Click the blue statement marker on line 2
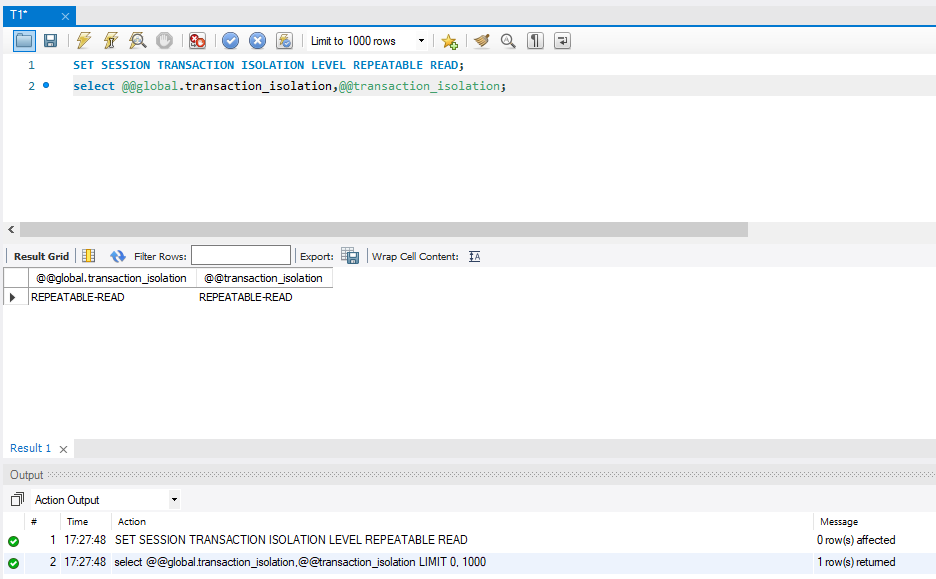The image size is (936, 579). tap(46, 85)
